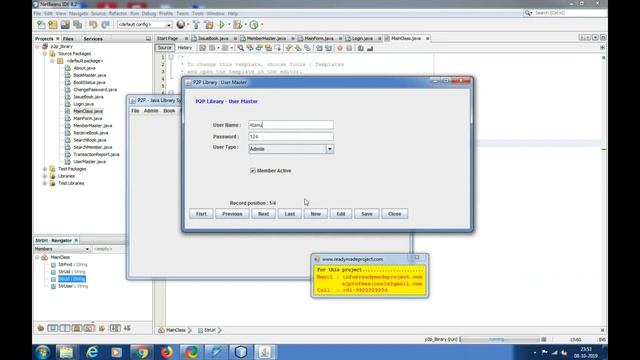Viewport: 640px width, 360px height.
Task: Click the Next record button
Action: coord(263,214)
